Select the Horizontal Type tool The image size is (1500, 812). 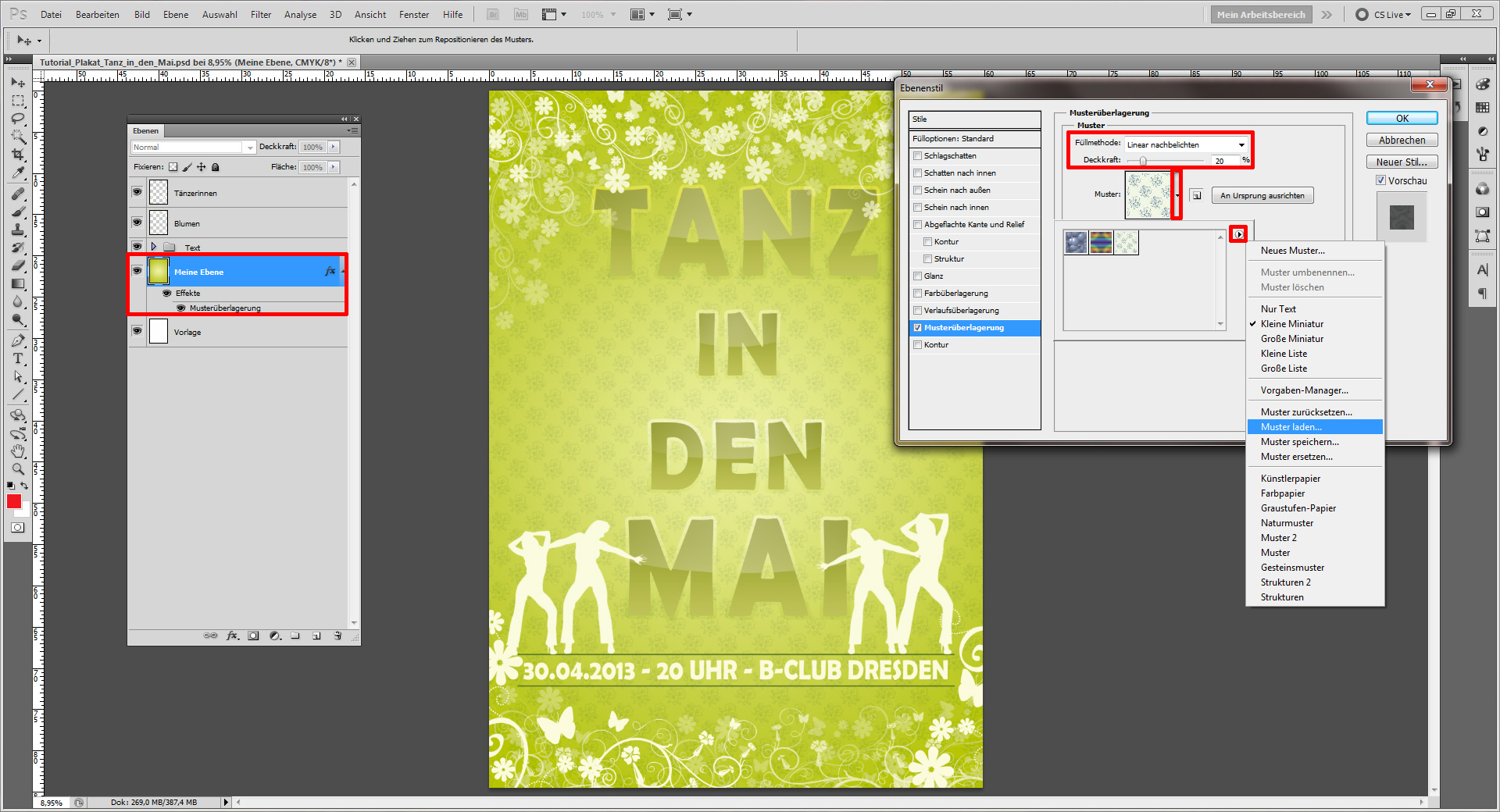[x=17, y=359]
